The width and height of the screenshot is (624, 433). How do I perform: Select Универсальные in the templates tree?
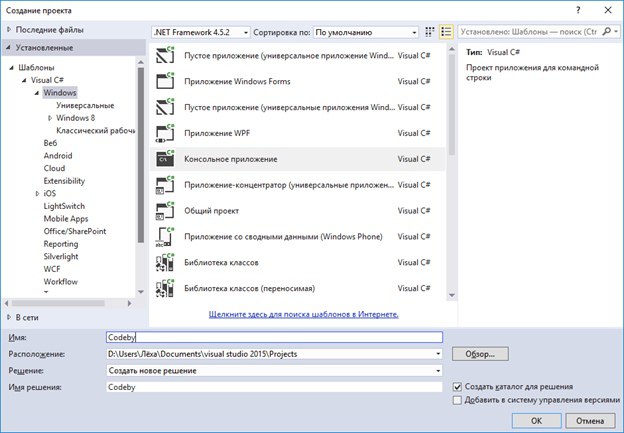click(85, 105)
